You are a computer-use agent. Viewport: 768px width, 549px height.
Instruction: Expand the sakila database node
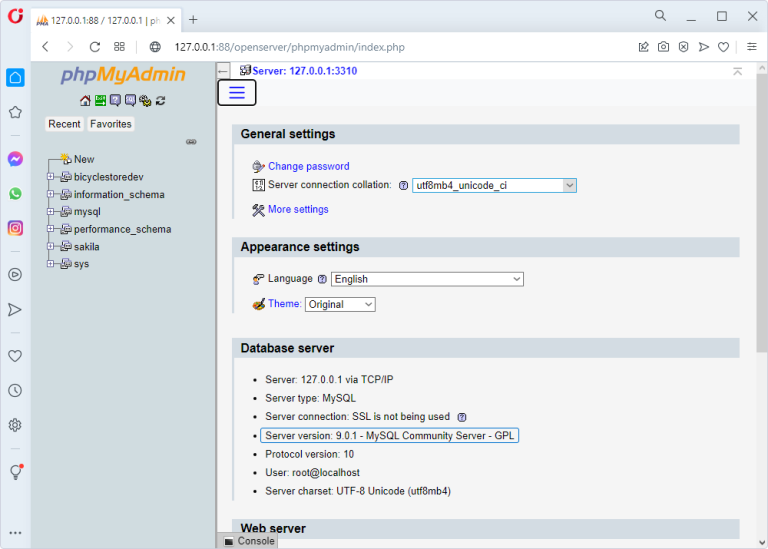point(50,246)
